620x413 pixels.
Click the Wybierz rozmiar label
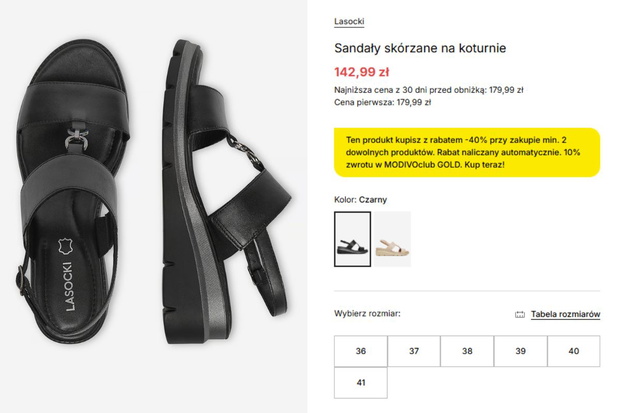(367, 314)
